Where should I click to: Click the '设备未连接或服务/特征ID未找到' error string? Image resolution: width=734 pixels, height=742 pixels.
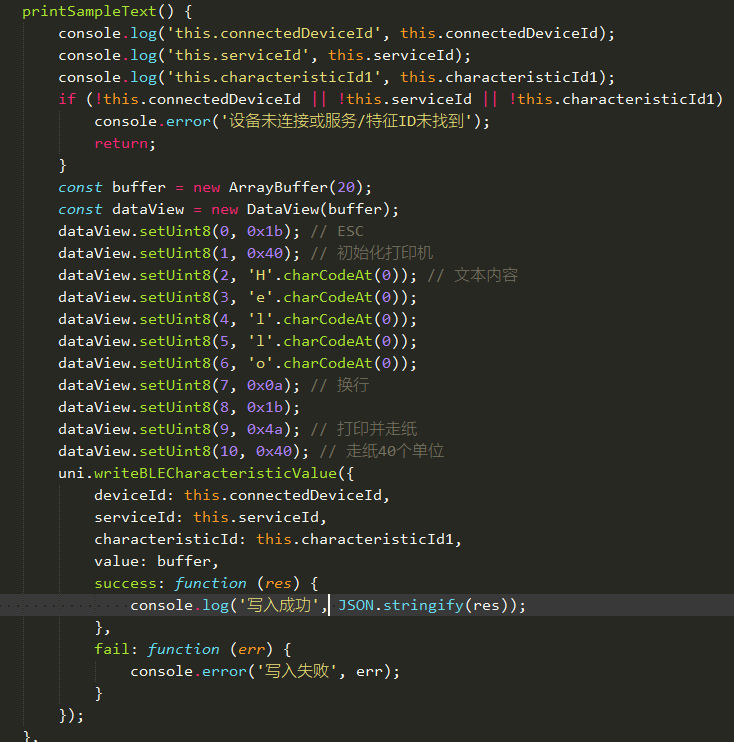pyautogui.click(x=345, y=121)
